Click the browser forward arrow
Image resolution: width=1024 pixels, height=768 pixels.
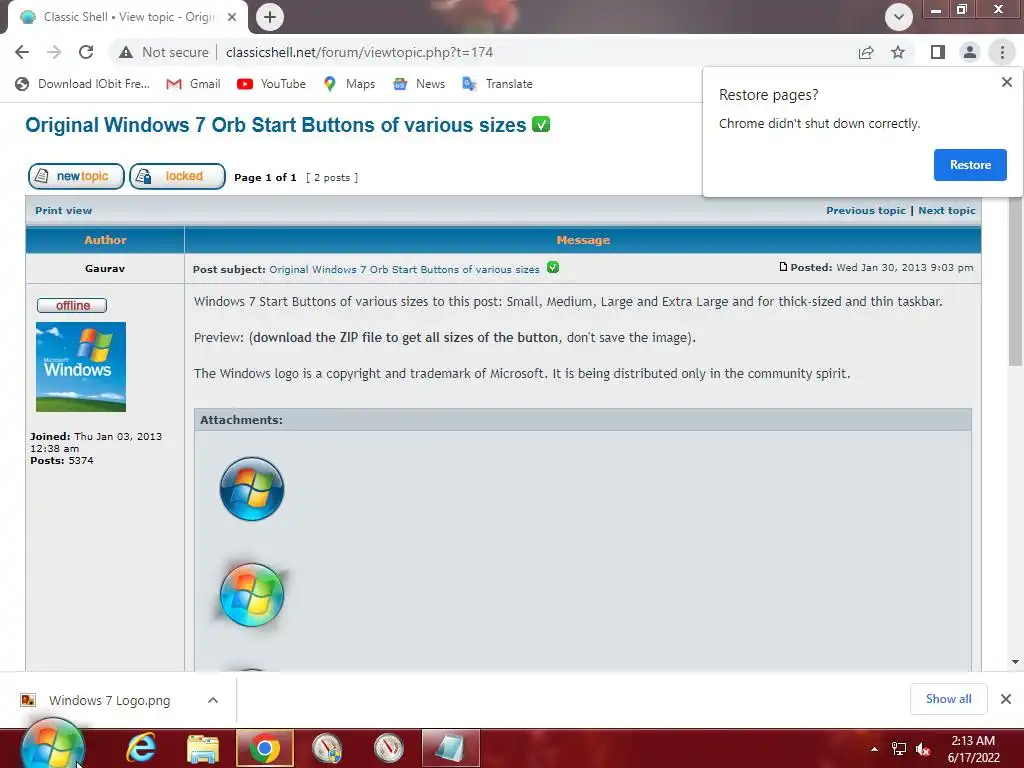click(x=54, y=52)
